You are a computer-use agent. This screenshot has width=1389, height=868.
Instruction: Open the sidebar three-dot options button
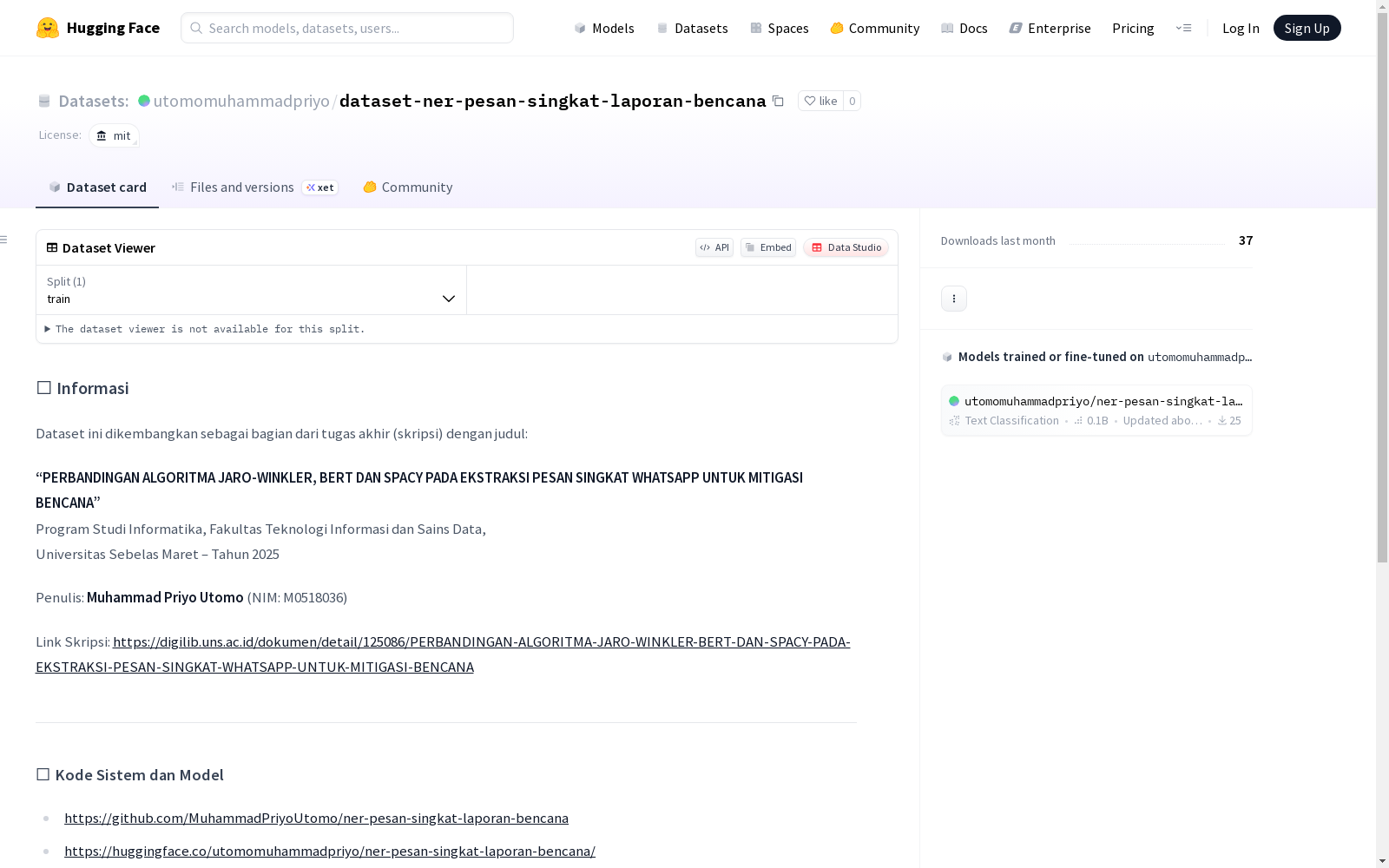(x=954, y=299)
